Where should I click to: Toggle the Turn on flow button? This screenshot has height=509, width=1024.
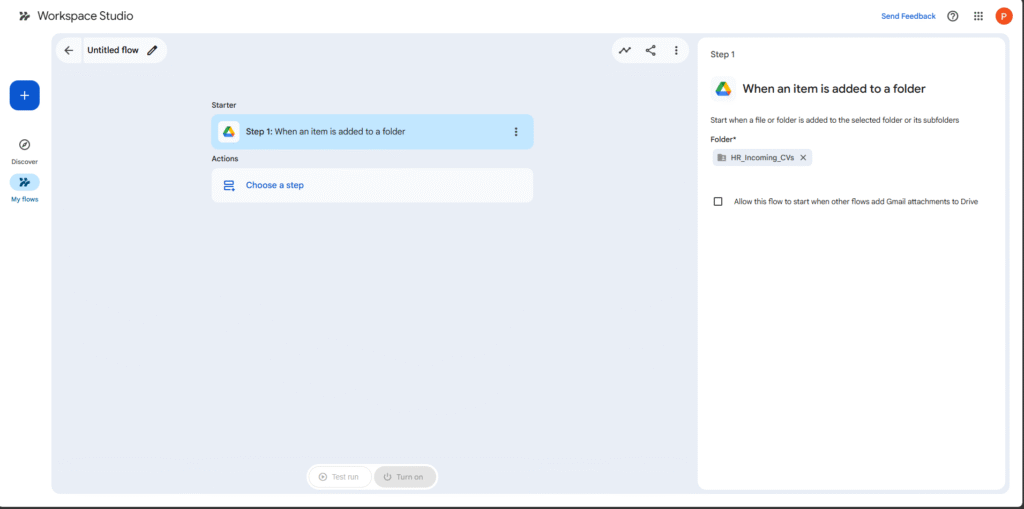[x=405, y=477]
